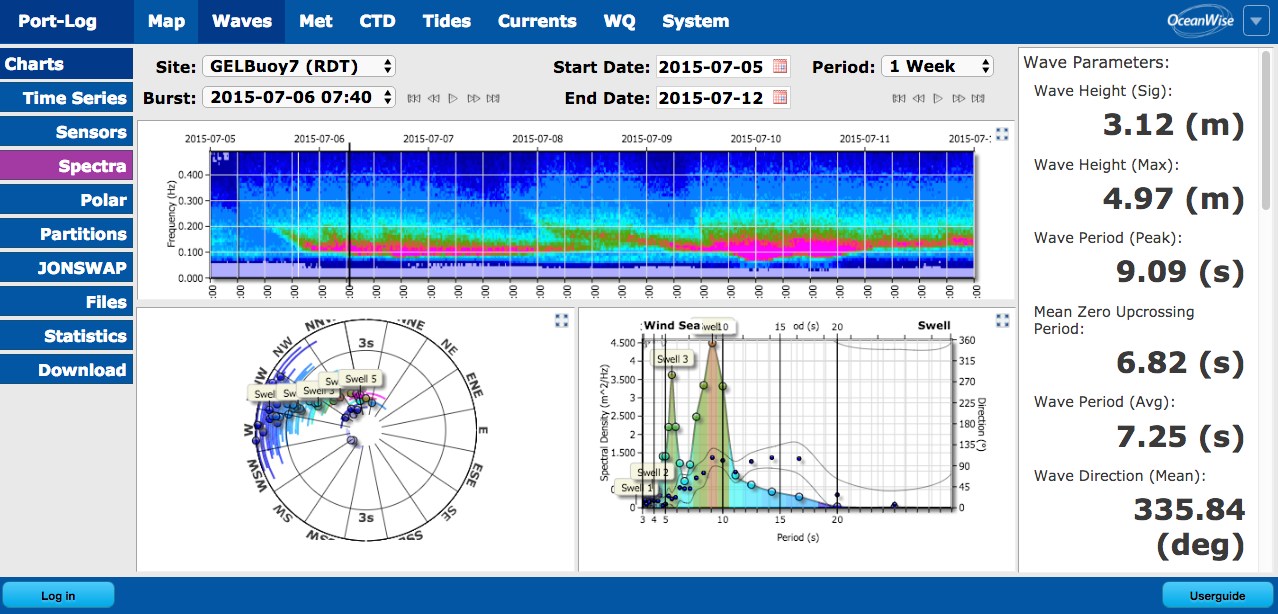The height and width of the screenshot is (614, 1278).
Task: Step period forward with fast-forward icon
Action: [958, 98]
